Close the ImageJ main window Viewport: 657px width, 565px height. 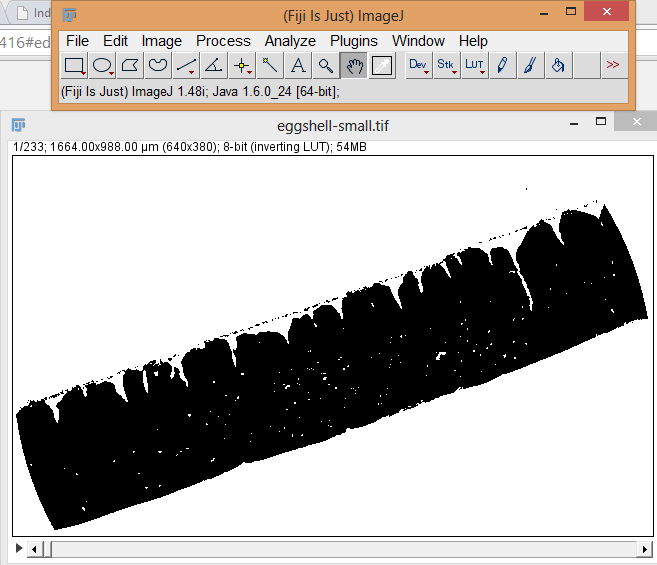pyautogui.click(x=606, y=12)
